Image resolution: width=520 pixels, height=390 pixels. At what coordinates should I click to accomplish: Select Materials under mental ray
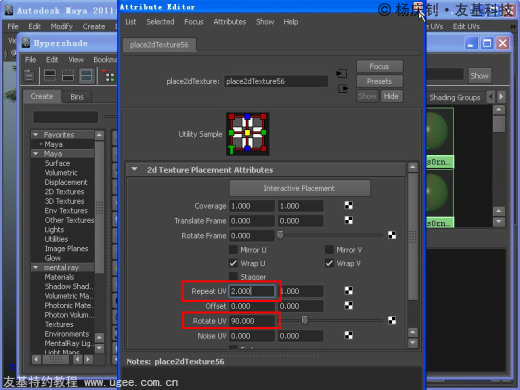click(x=59, y=277)
